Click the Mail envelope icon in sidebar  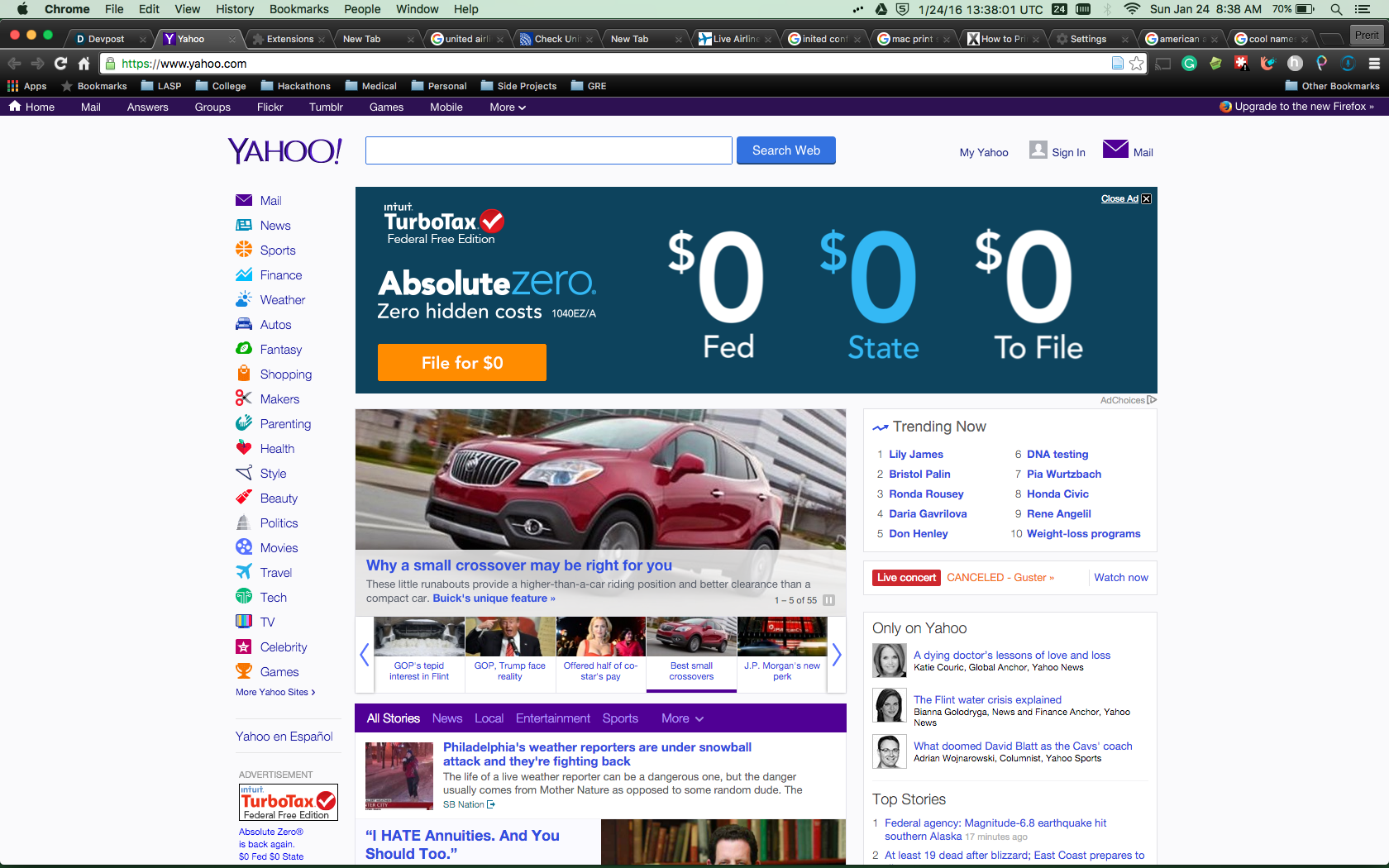244,200
